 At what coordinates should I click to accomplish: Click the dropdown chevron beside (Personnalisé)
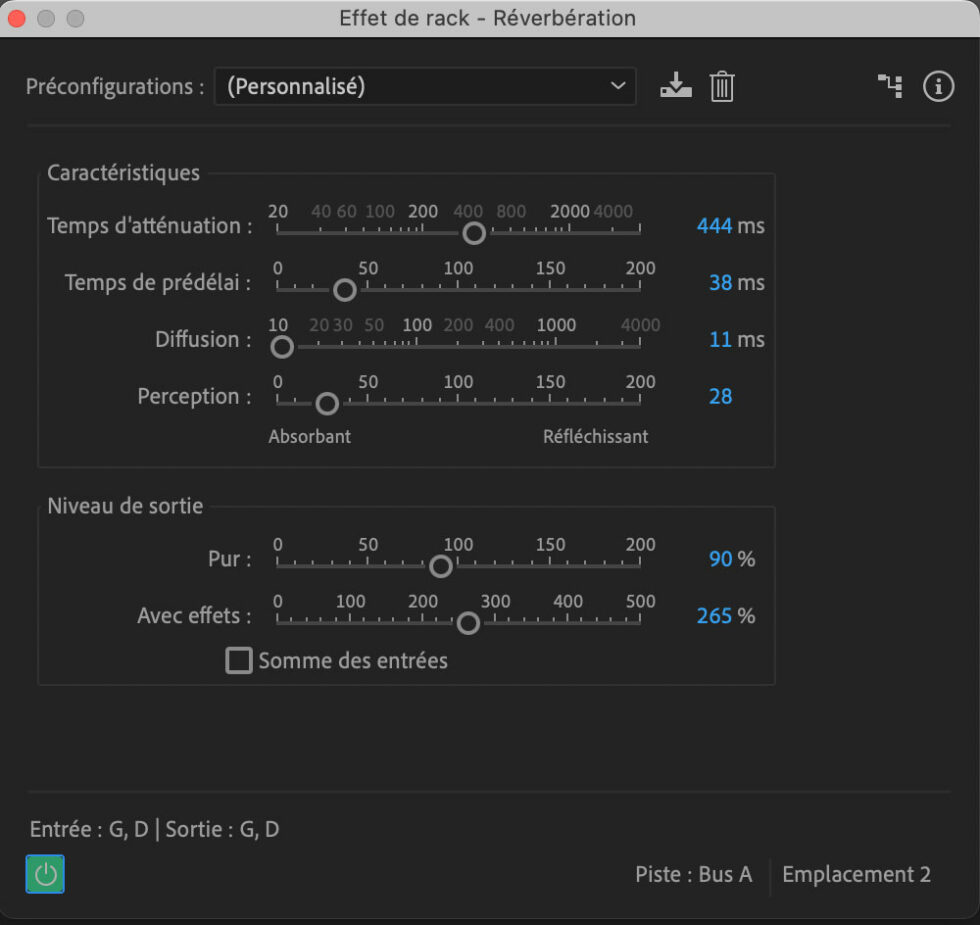(618, 86)
